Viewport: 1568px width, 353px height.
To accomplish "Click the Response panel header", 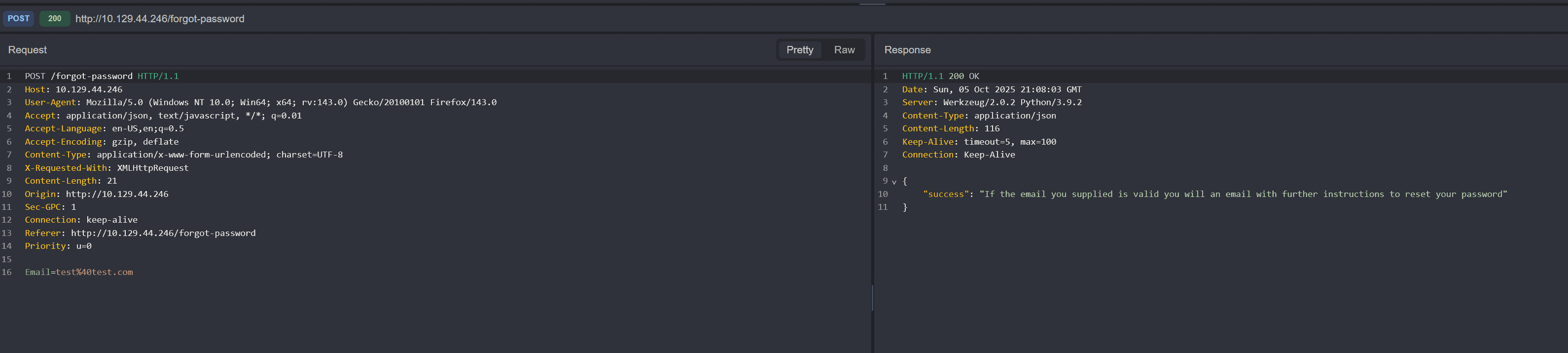I will pos(907,50).
